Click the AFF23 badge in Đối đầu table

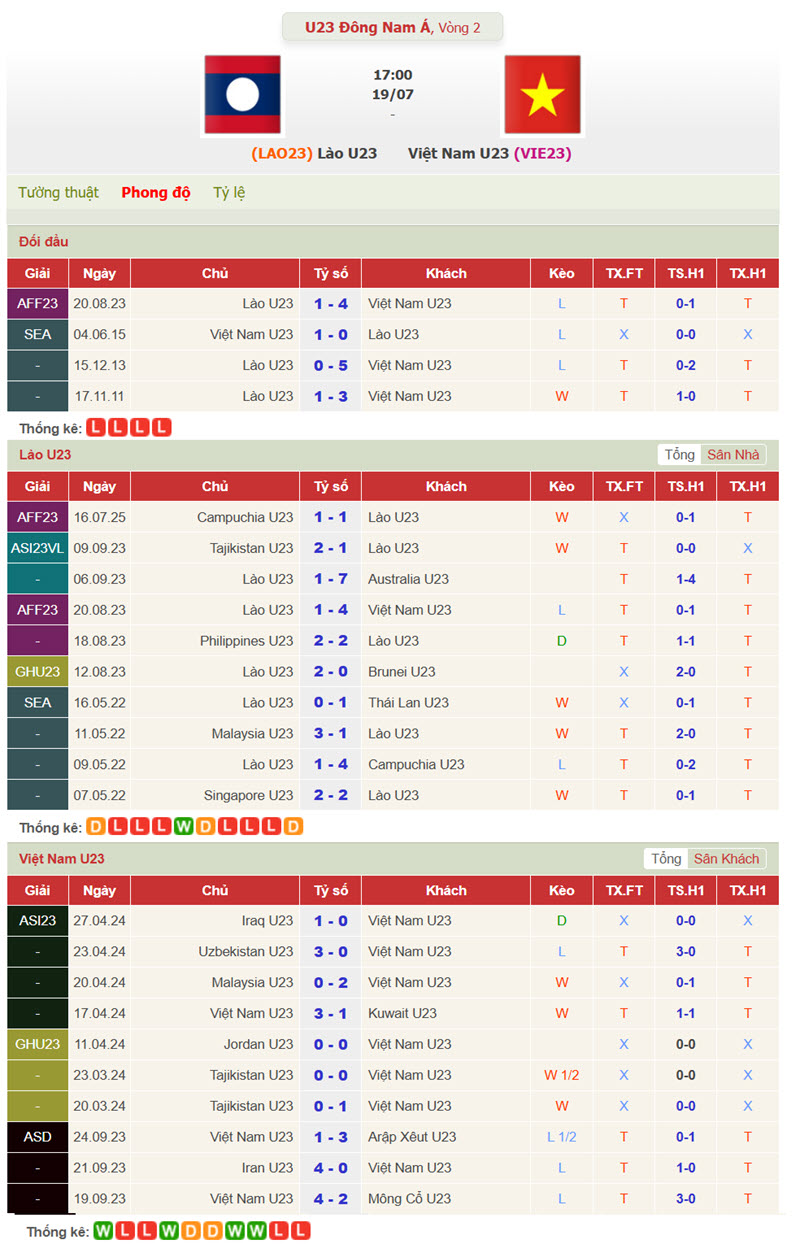tap(38, 304)
